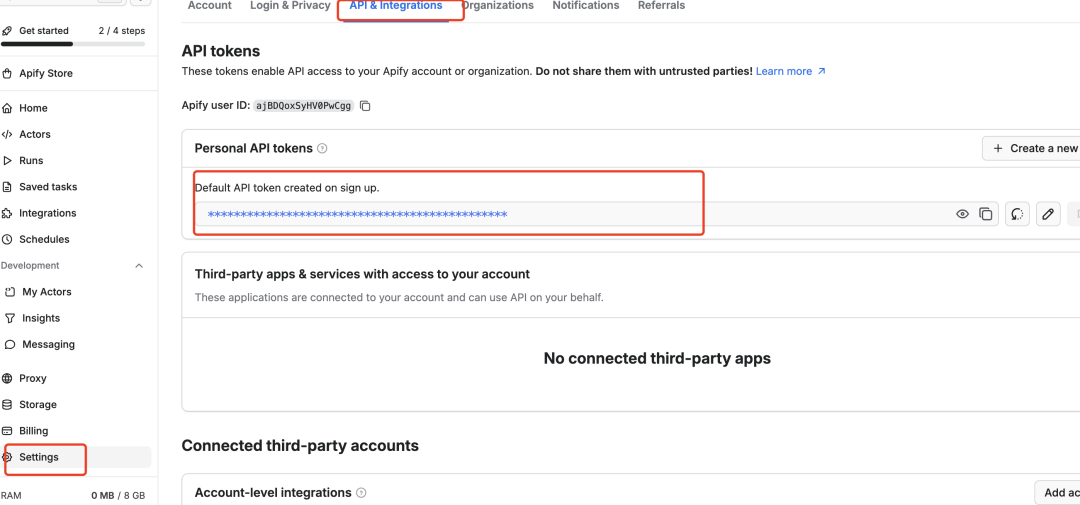Collapse the Development section chevron
The image size is (1080, 505).
(x=139, y=266)
